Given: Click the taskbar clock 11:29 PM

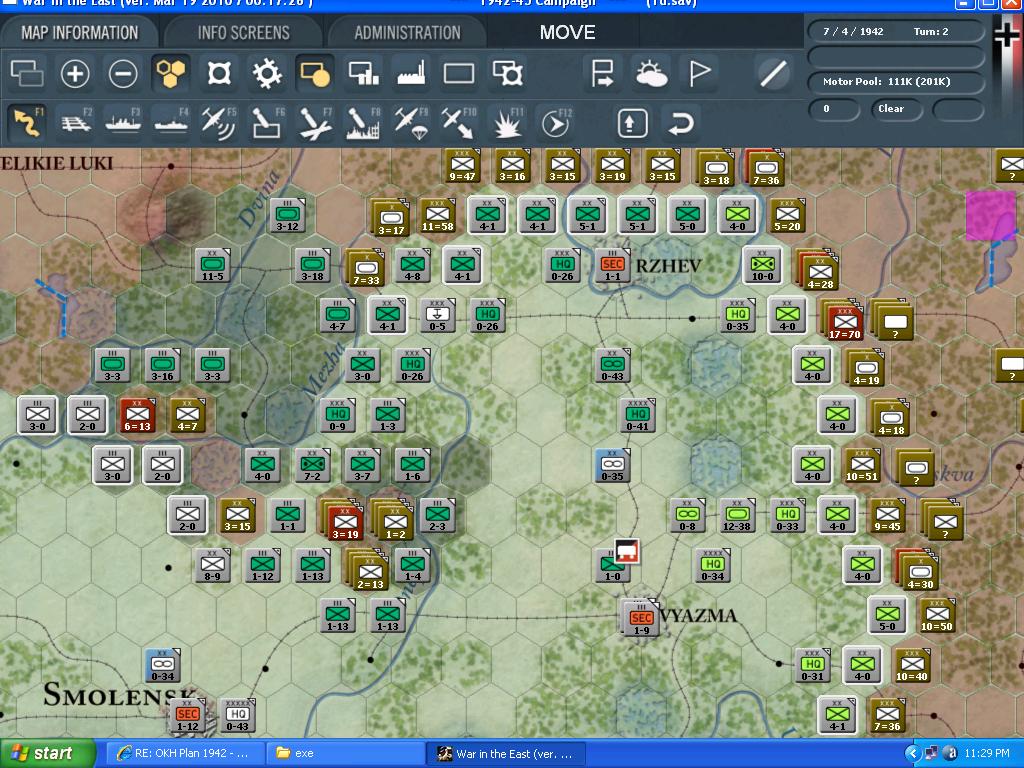Looking at the screenshot, I should [x=987, y=753].
